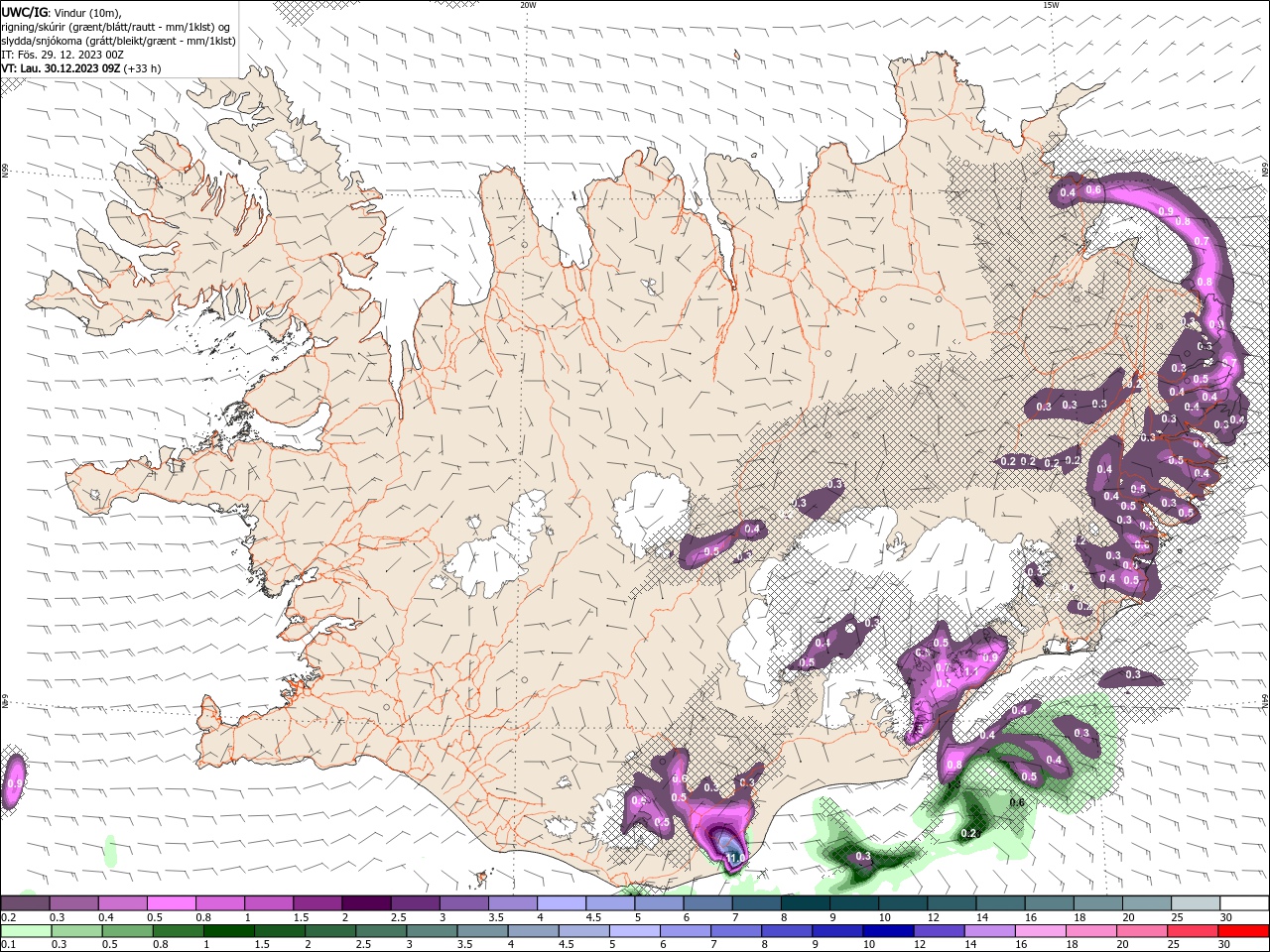Click the '15W' longitude label
The height and width of the screenshot is (952, 1270).
point(1051,5)
